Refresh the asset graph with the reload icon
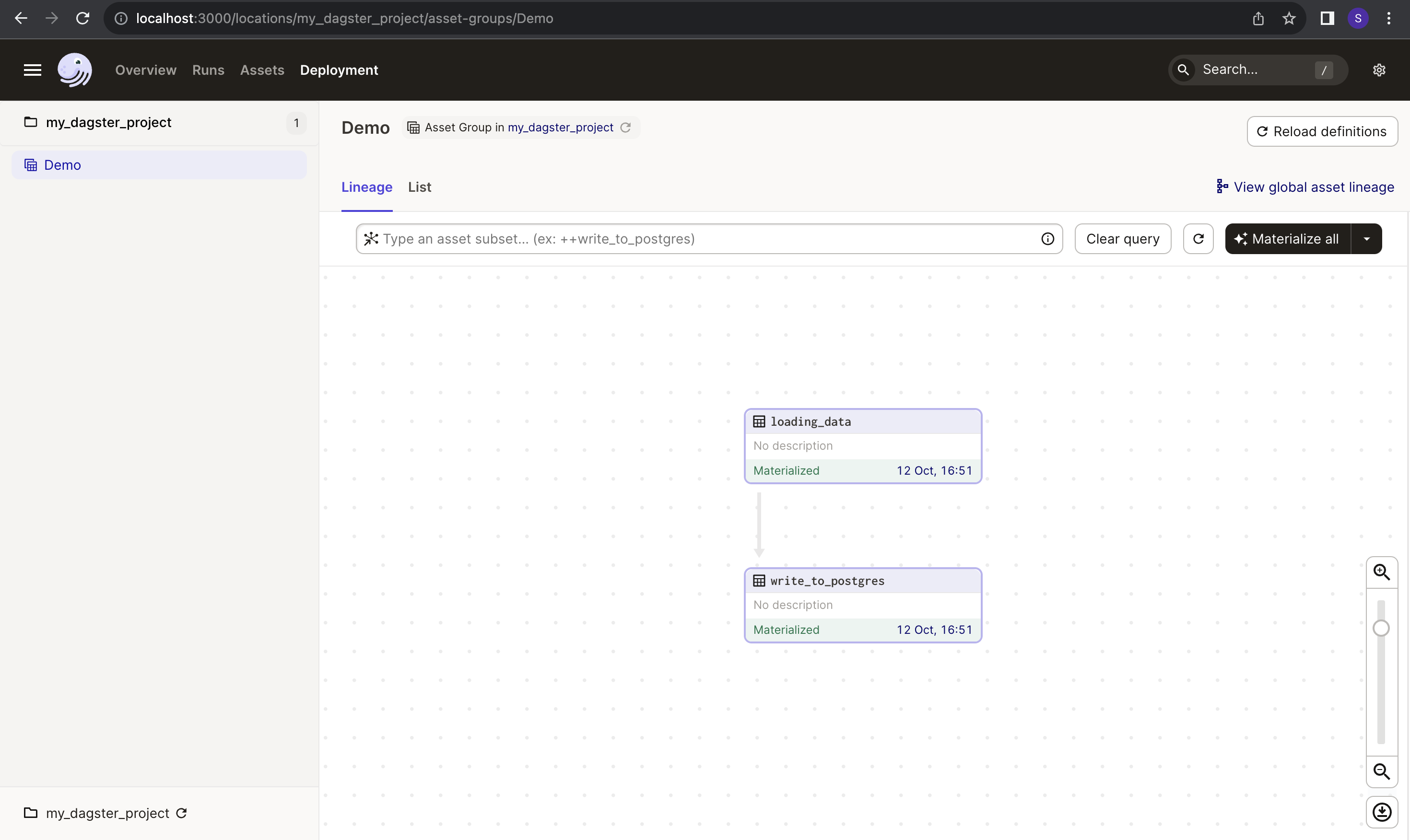 click(1198, 238)
